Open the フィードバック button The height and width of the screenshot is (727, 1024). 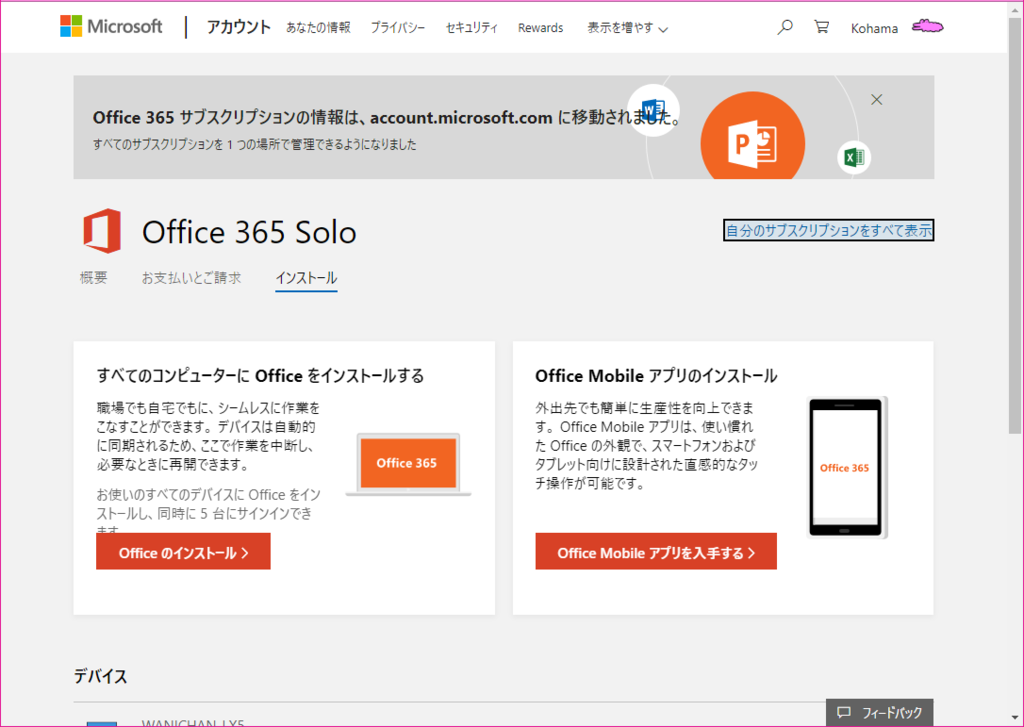(x=879, y=712)
